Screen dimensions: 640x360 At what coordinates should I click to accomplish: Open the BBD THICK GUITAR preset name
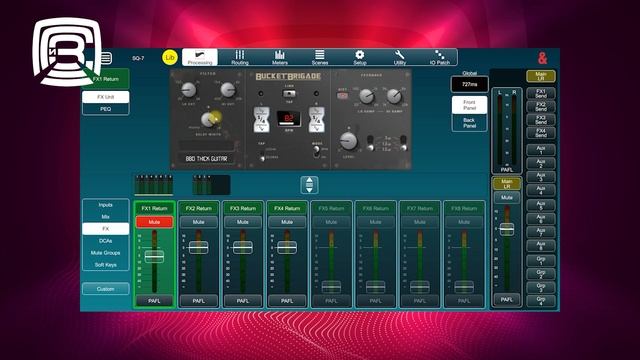[207, 158]
